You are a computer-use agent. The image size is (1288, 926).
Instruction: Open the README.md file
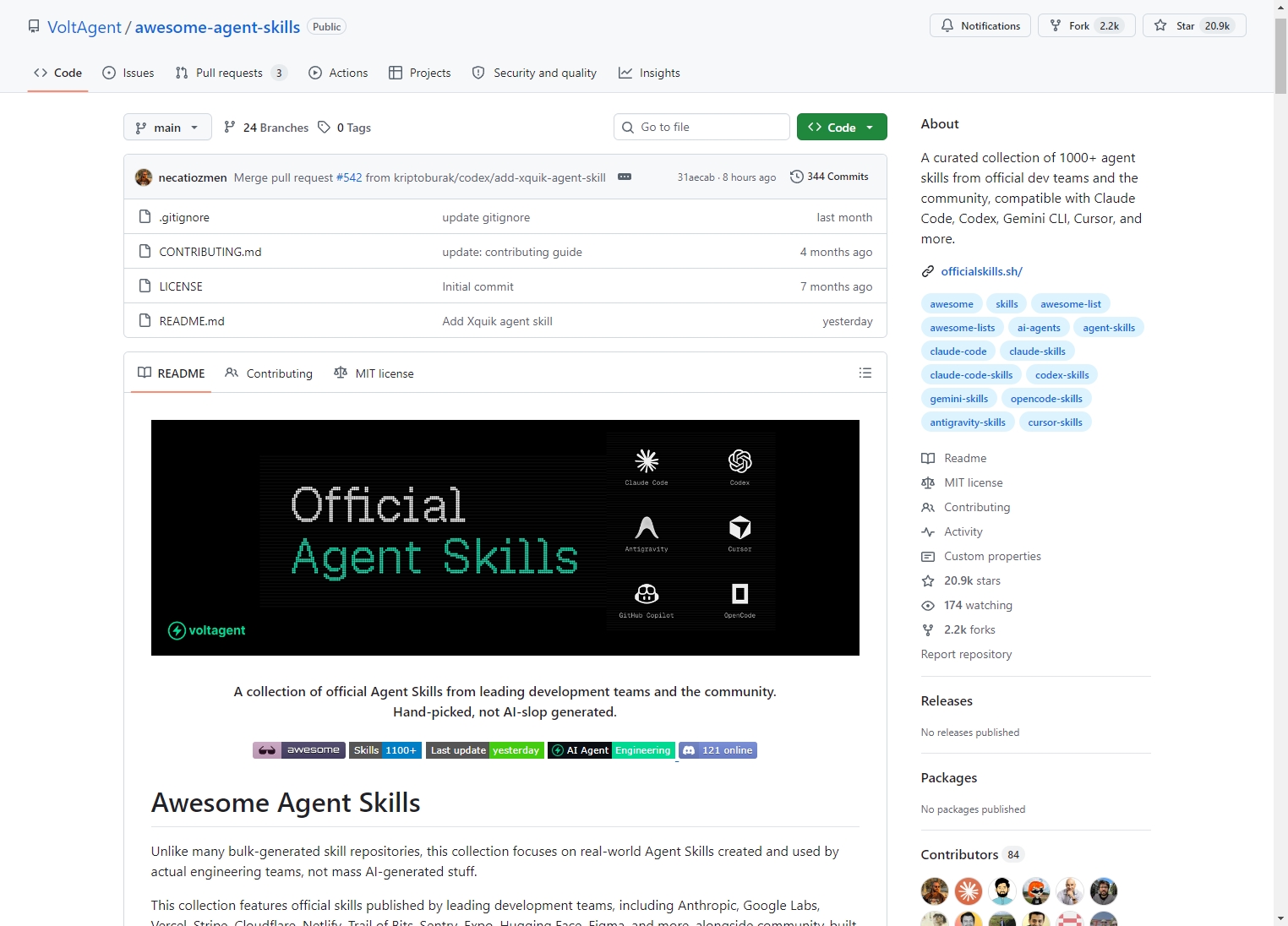(192, 321)
